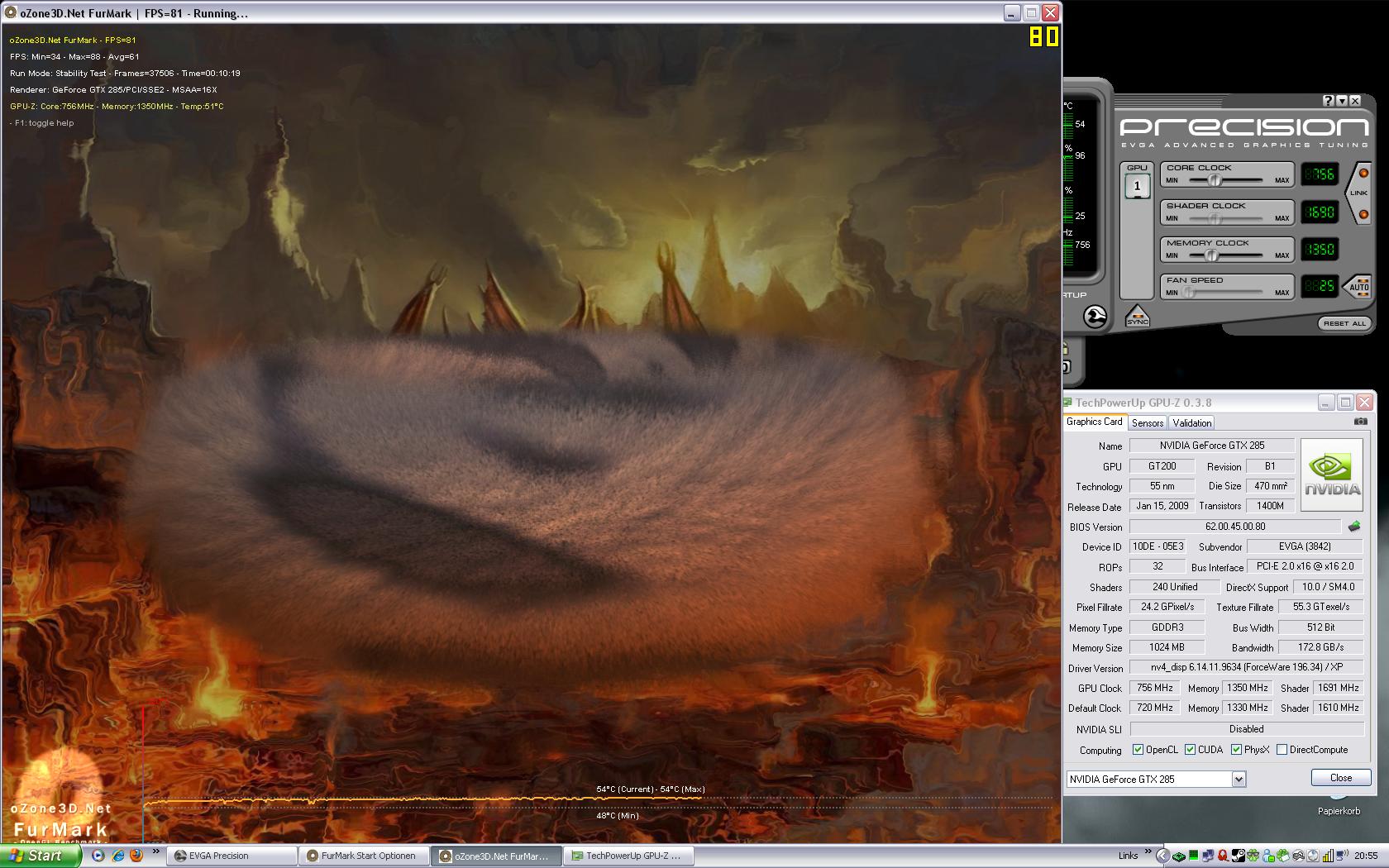The height and width of the screenshot is (868, 1389).
Task: Select GPU-Z Graphics Card tab
Action: pyautogui.click(x=1095, y=422)
